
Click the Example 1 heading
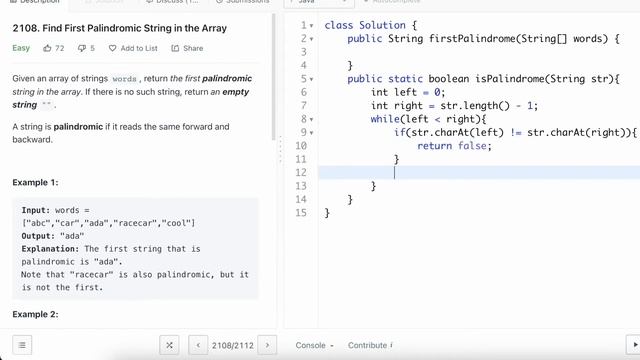[x=36, y=182]
